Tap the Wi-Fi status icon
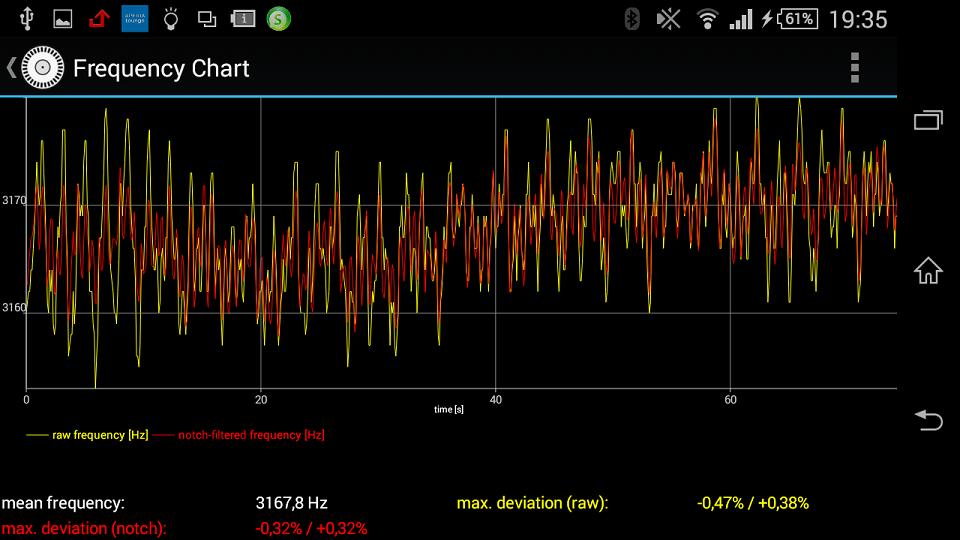 (707, 20)
